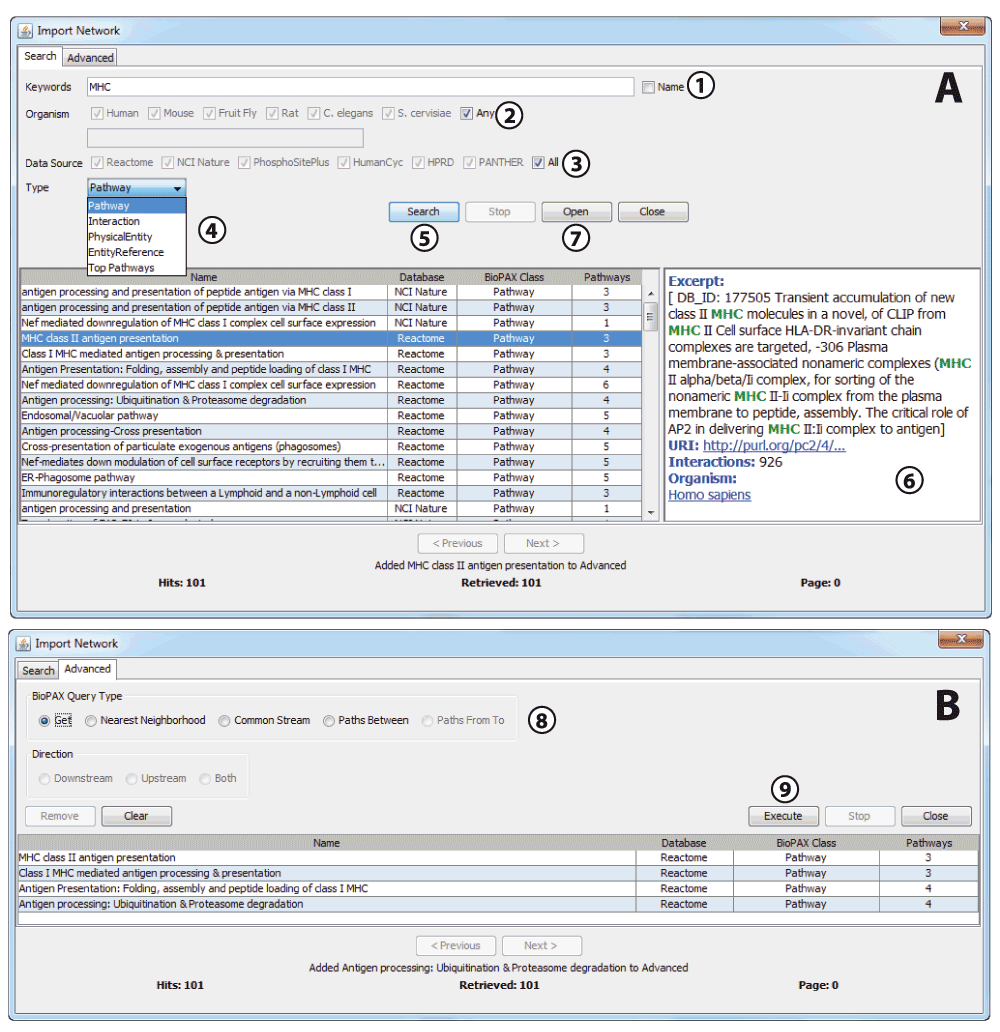Select the 'Antigen processing-Cross presentation' result row
Screen dimensions: 1000x1032
click(x=331, y=431)
